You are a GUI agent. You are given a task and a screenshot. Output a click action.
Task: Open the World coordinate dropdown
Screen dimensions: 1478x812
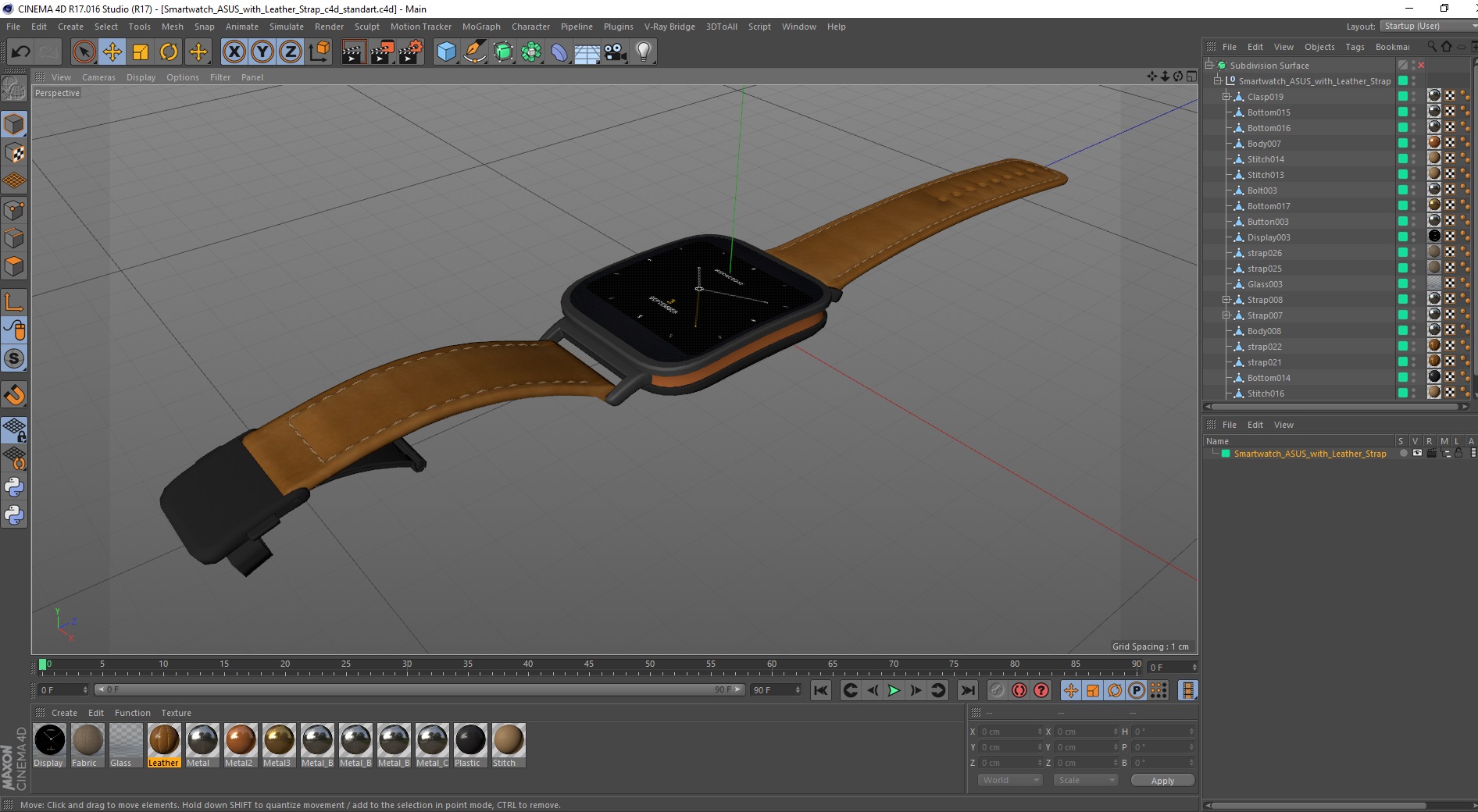click(x=1010, y=780)
